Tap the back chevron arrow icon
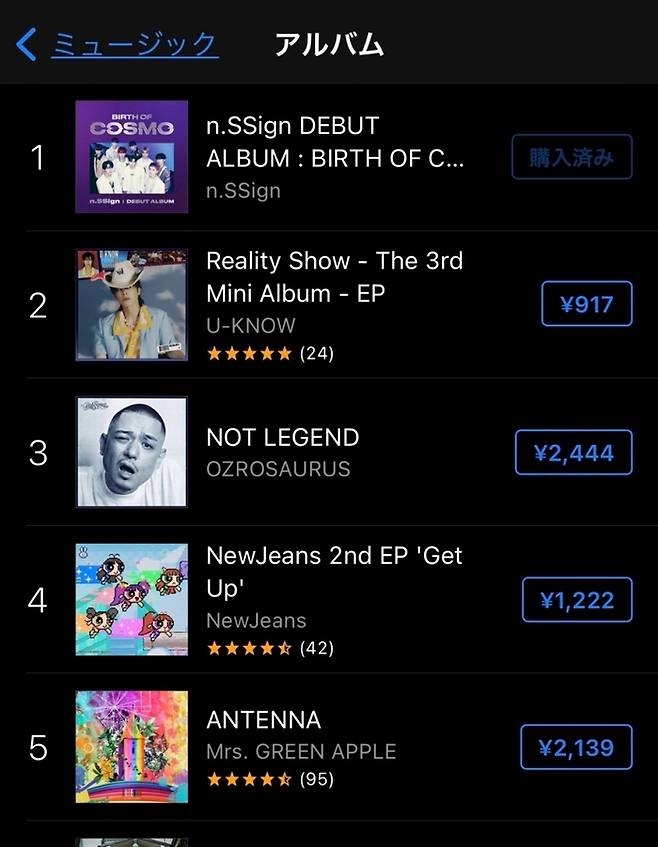 pos(27,44)
